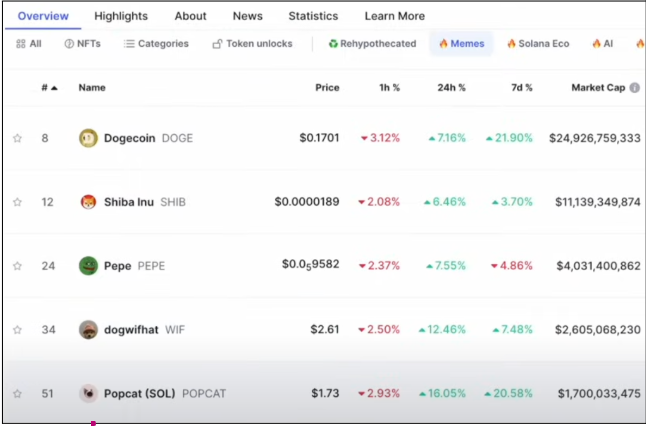Screen dimensions: 646x426
Task: Click dogwifhat price $2.61
Action: (x=325, y=329)
